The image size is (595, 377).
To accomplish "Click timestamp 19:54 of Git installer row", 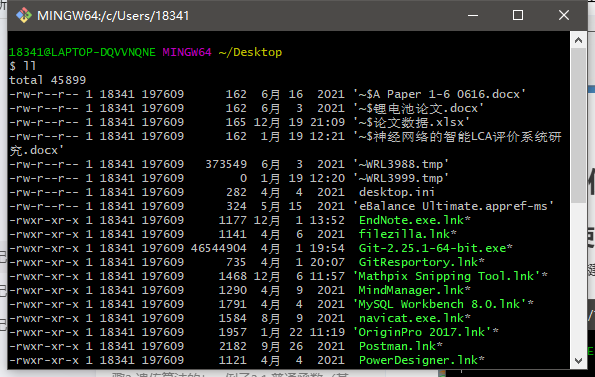I will (x=327, y=248).
